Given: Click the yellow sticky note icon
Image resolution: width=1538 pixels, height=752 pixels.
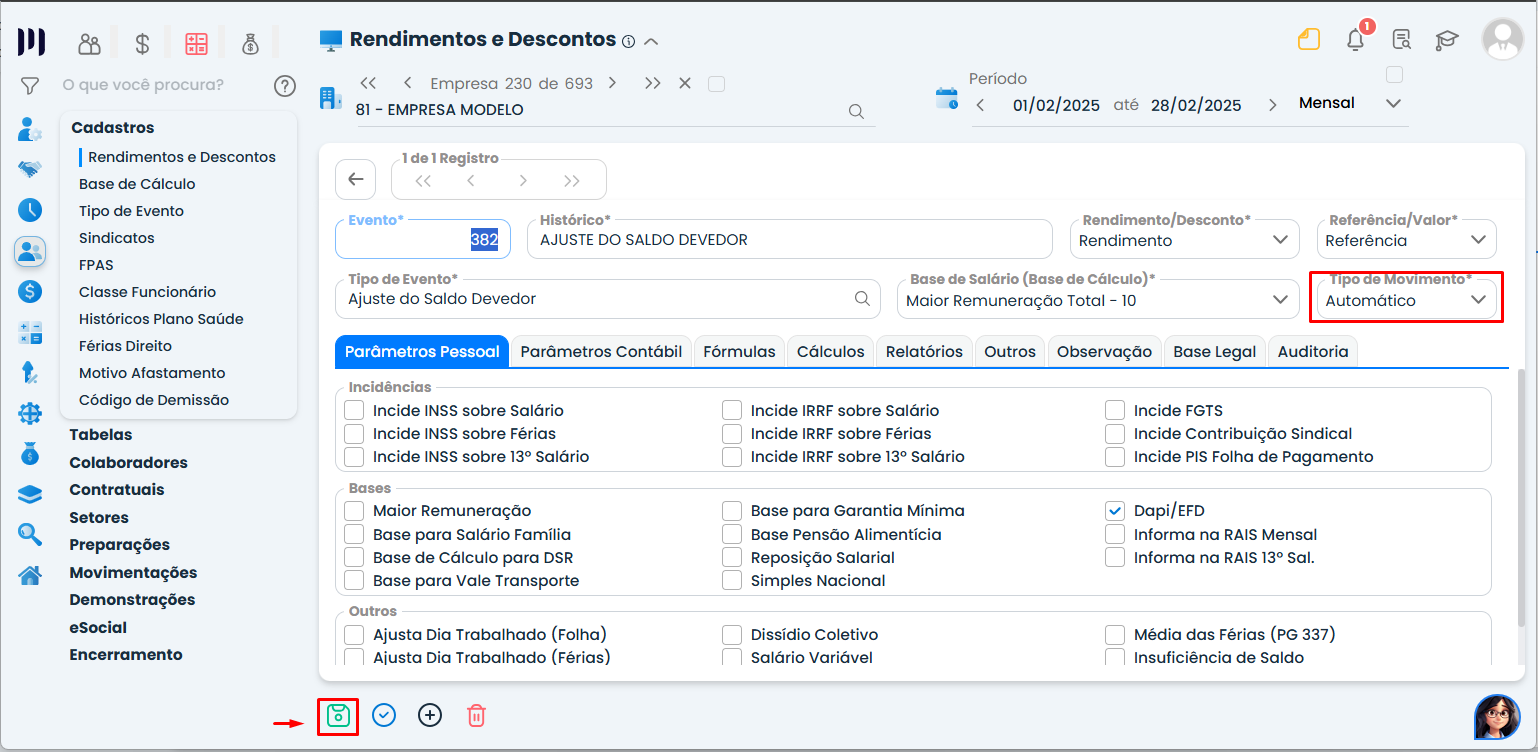Looking at the screenshot, I should pos(1309,40).
